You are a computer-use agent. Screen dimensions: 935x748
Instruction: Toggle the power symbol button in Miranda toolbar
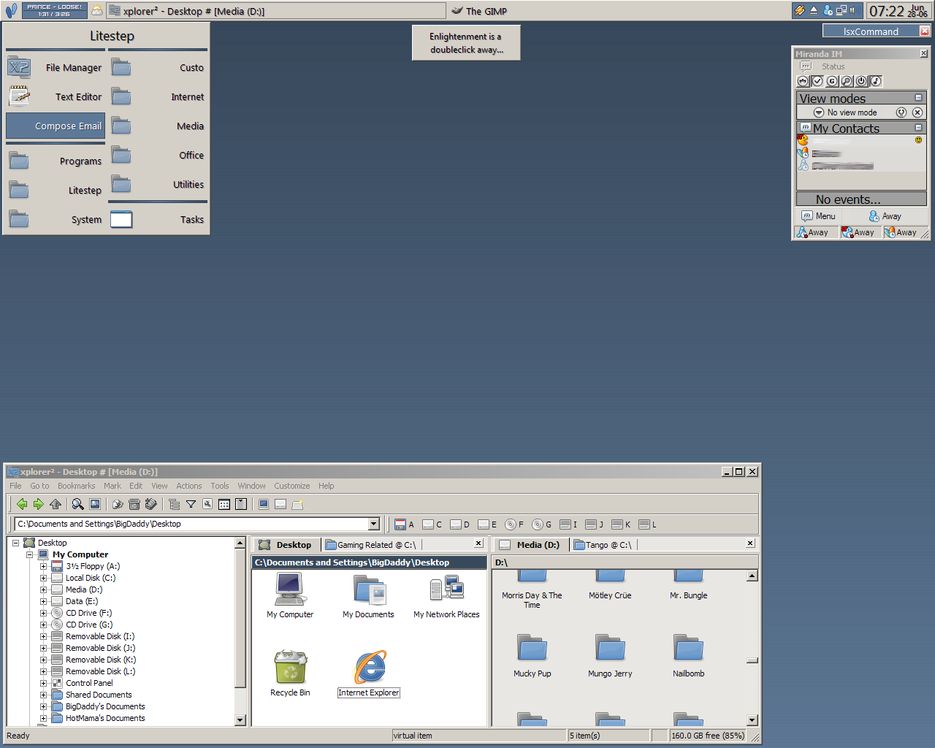coord(861,81)
